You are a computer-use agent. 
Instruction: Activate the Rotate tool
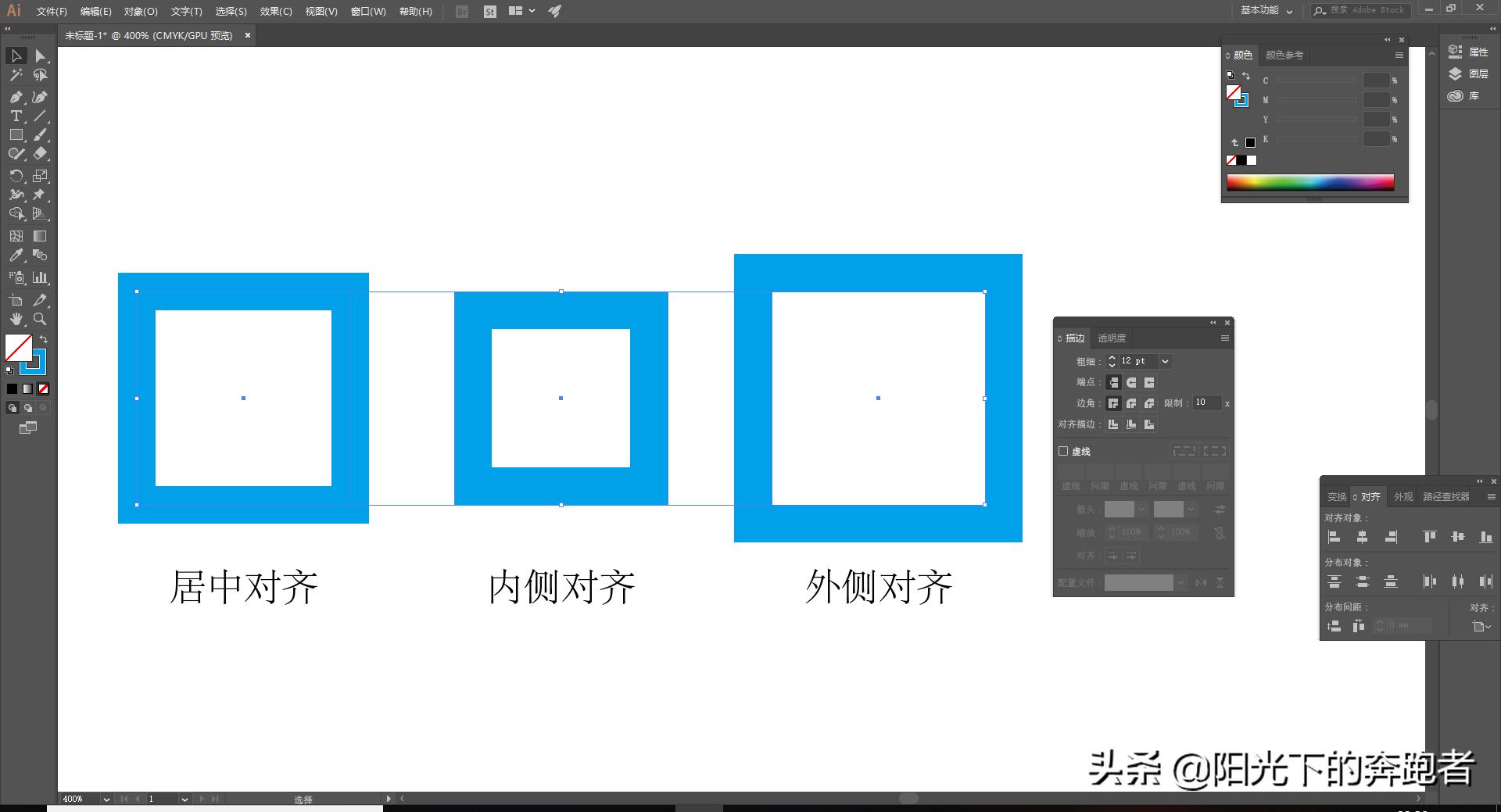click(x=16, y=176)
